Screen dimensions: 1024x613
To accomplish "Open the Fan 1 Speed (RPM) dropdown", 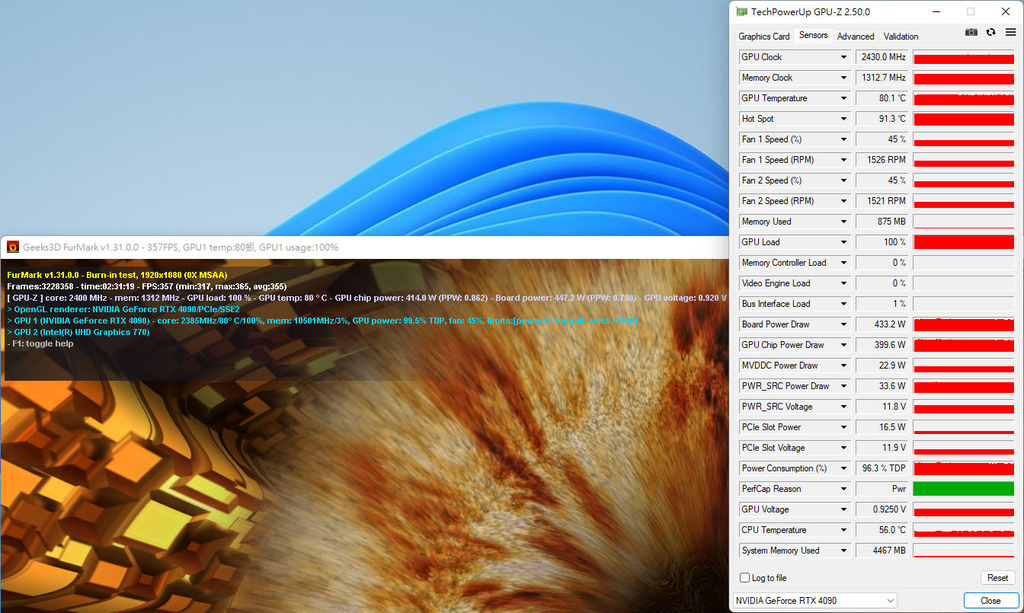I will [x=843, y=160].
